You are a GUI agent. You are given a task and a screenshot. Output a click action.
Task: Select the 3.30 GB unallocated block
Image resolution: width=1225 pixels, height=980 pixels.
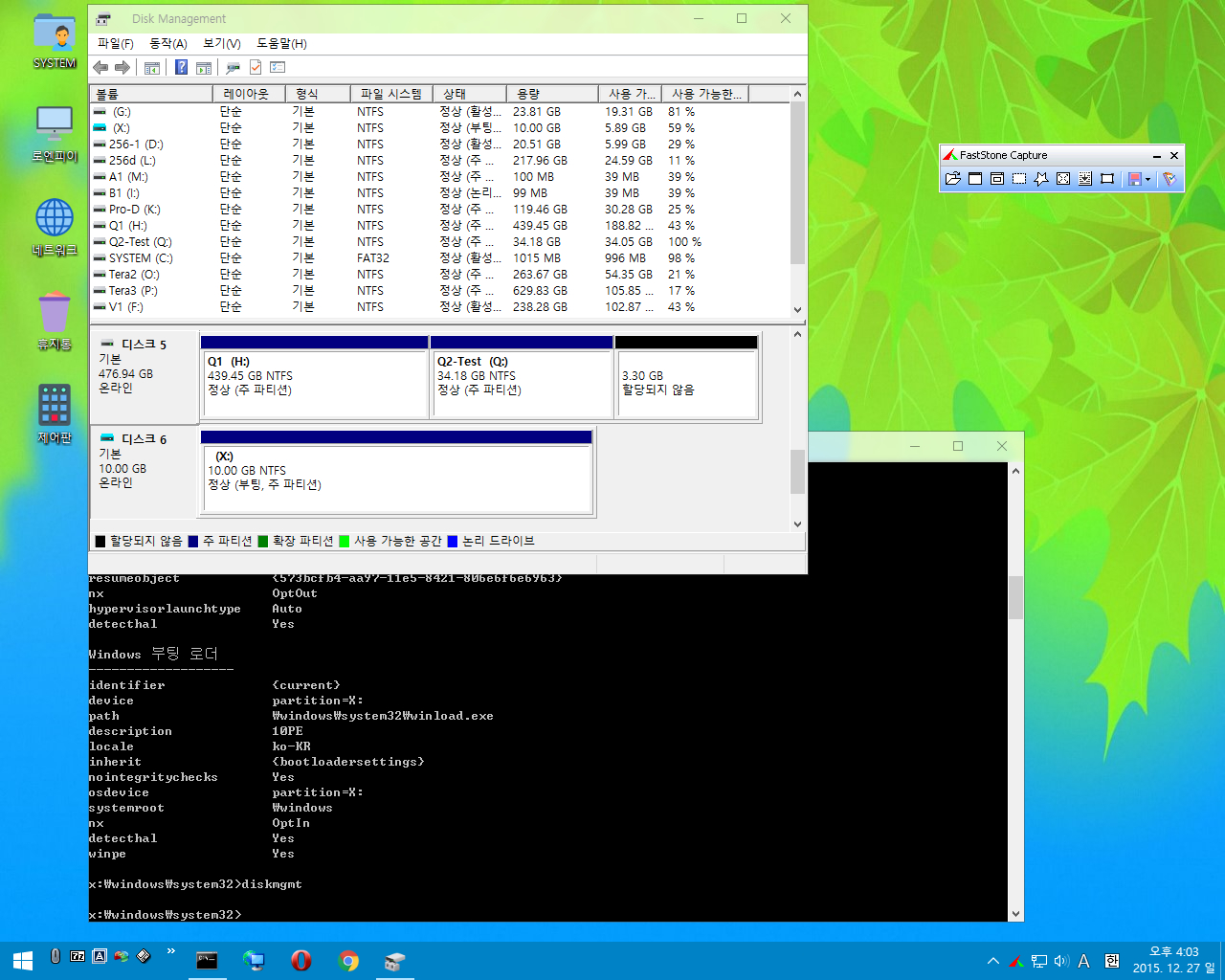point(687,377)
